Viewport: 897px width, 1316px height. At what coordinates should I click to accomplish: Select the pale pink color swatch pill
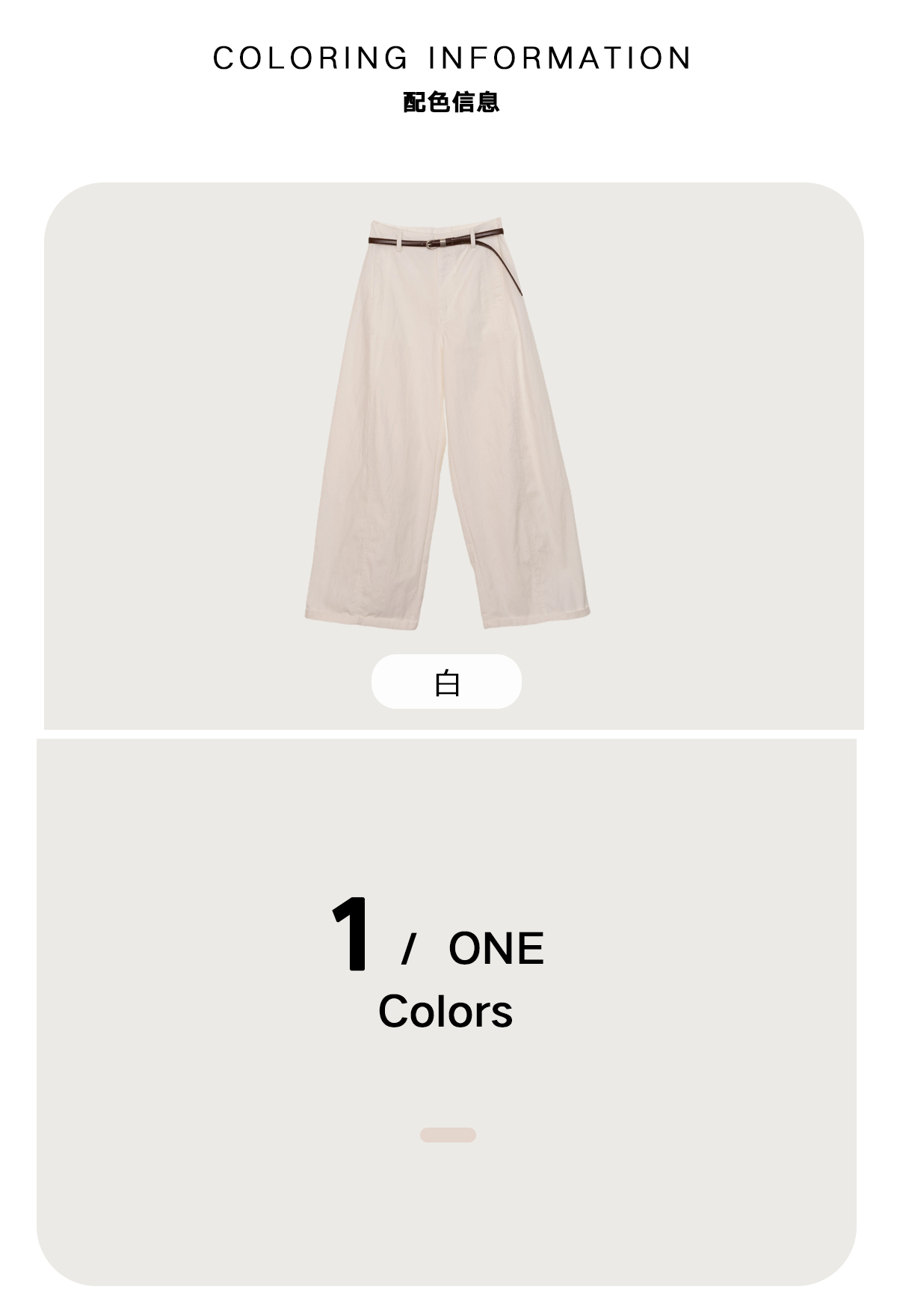448,1135
